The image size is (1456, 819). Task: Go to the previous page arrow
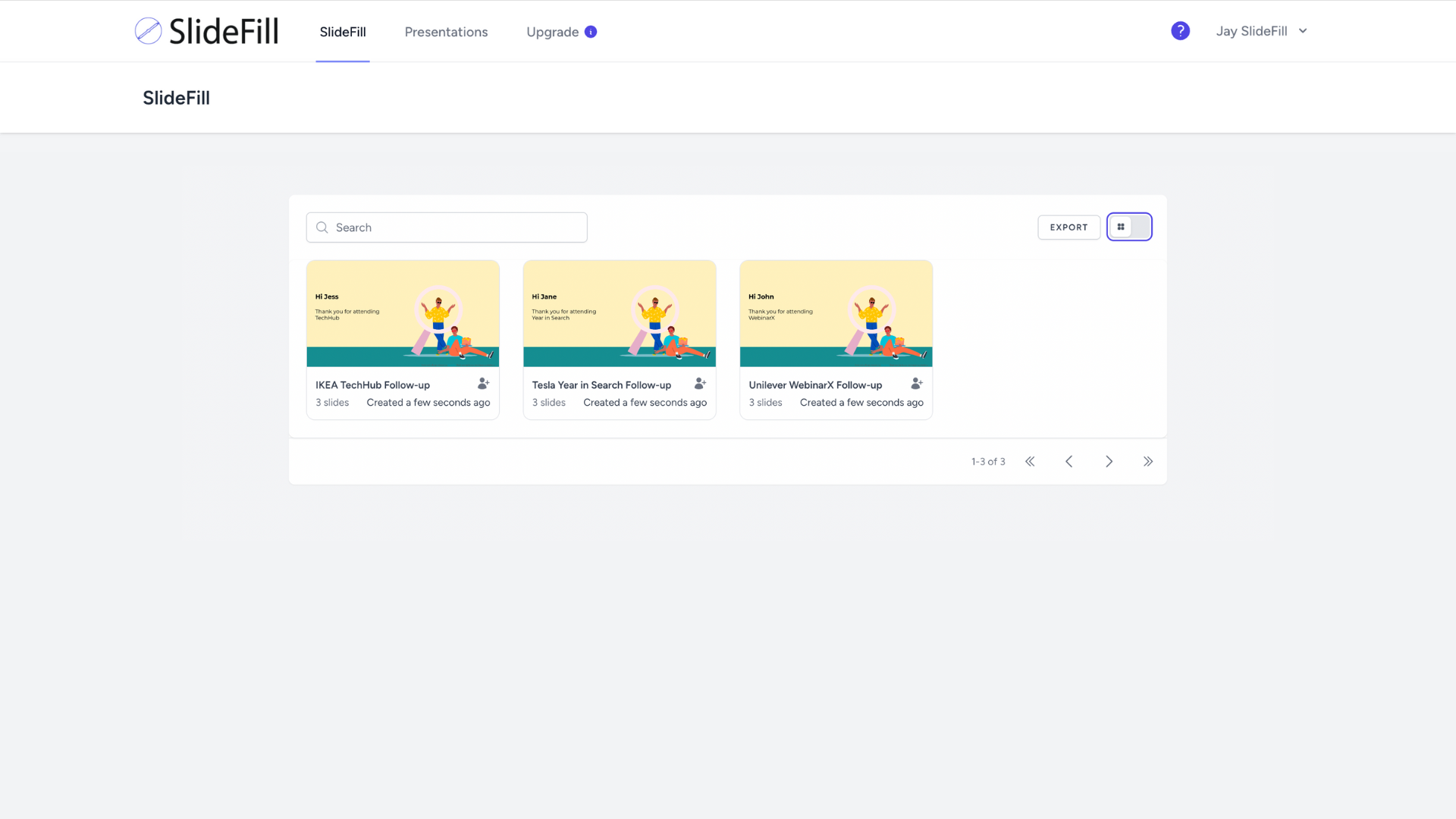click(1069, 462)
